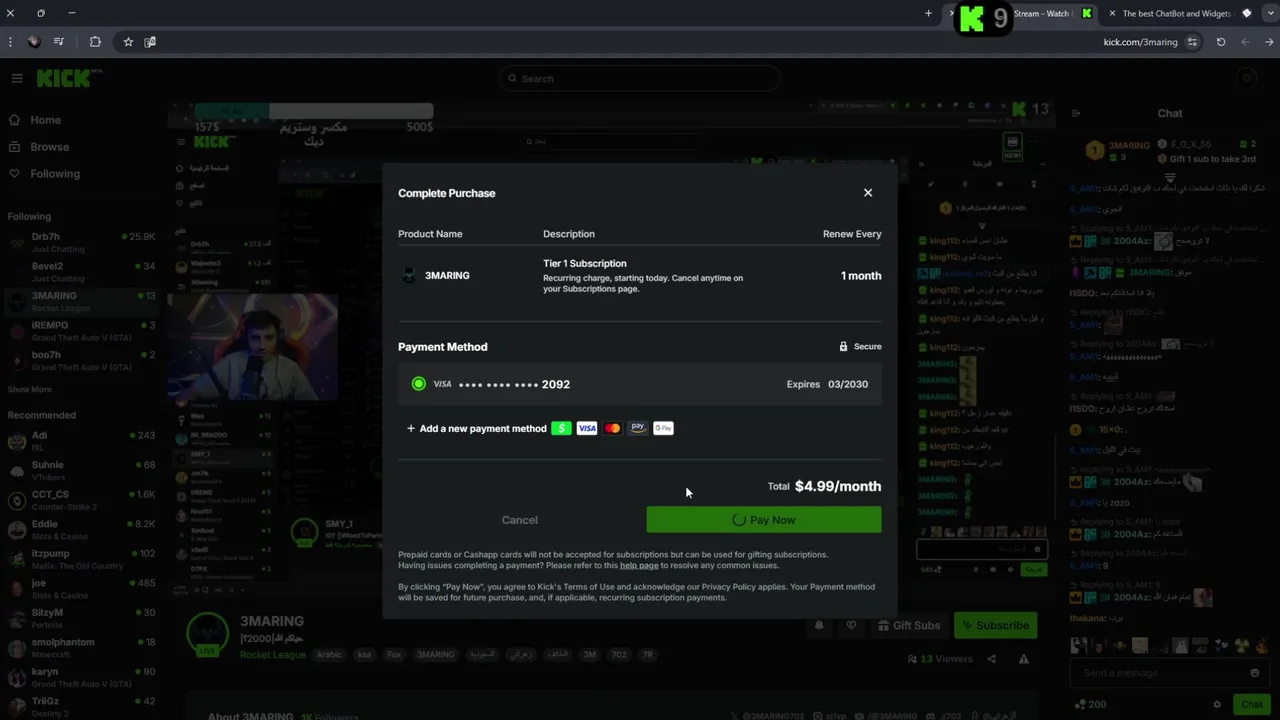Open iREMPO channel in sidebar
1280x720 pixels.
[x=80, y=331]
